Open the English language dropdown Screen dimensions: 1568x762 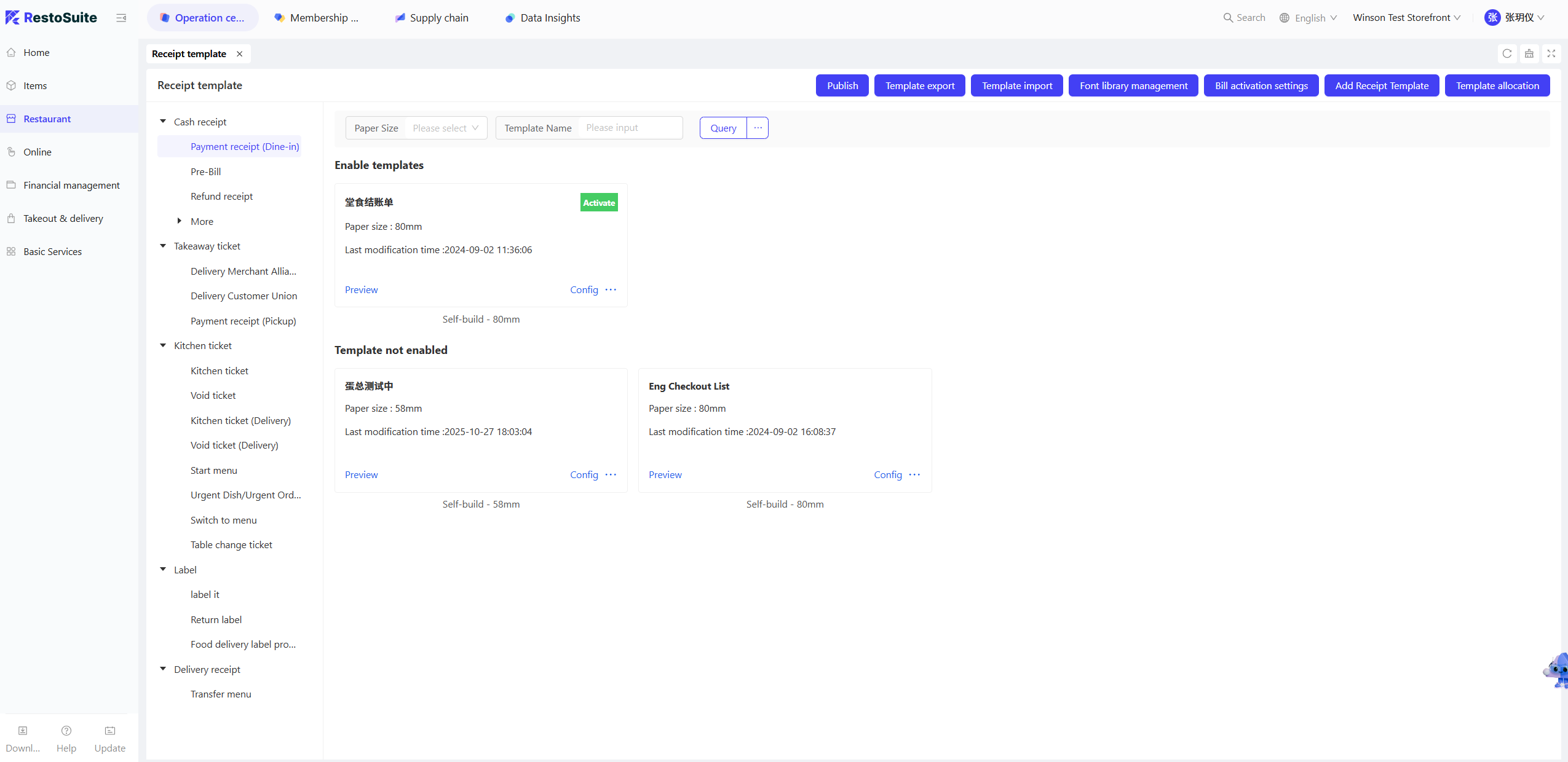coord(1309,18)
